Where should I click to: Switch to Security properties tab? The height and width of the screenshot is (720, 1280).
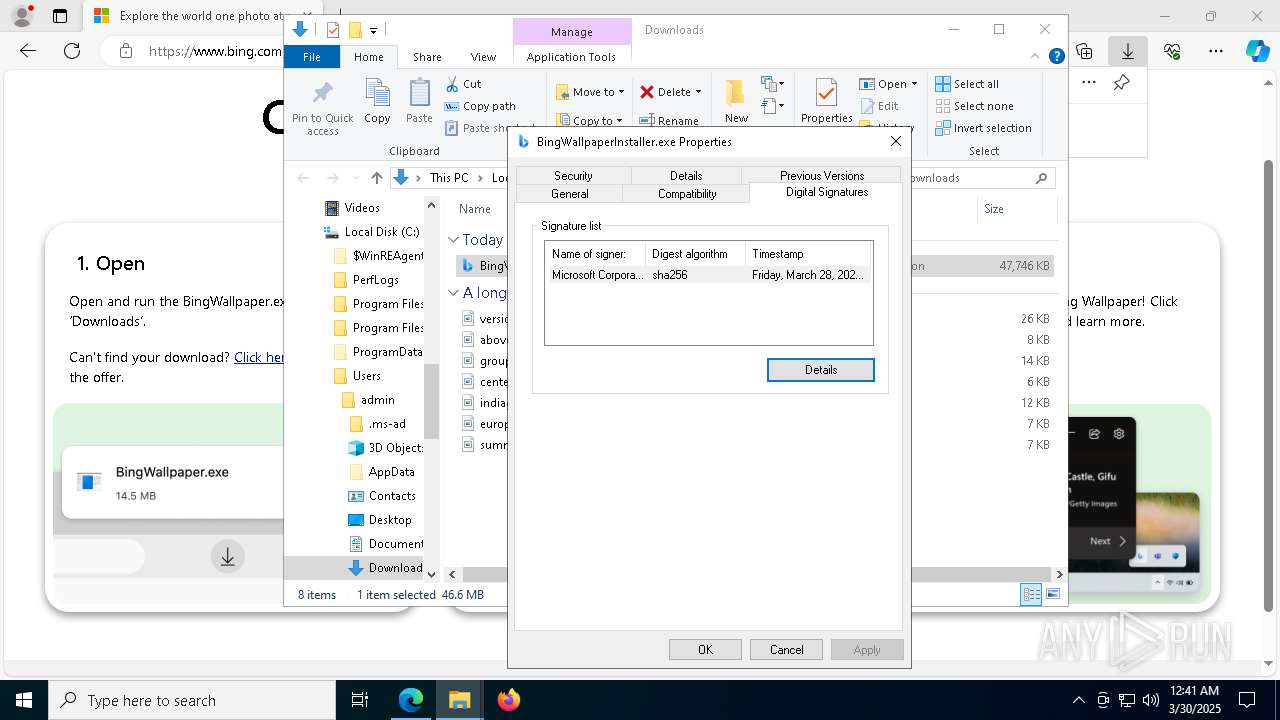point(573,175)
